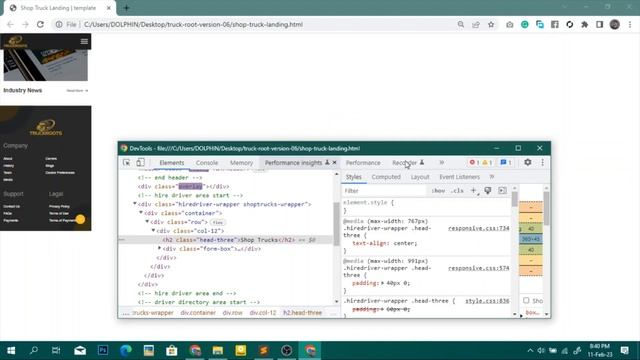The height and width of the screenshot is (360, 640).
Task: Collapse the container div node
Action: pyautogui.click(x=141, y=213)
